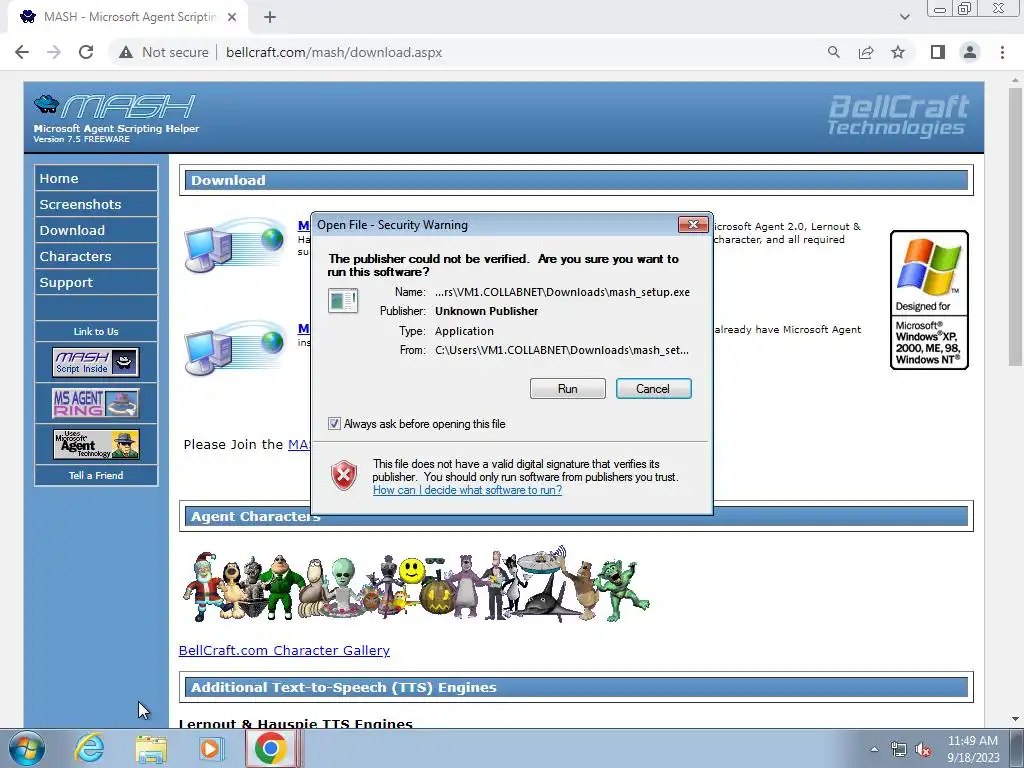The image size is (1024, 768).
Task: Open the Chrome profile avatar
Action: click(x=970, y=52)
